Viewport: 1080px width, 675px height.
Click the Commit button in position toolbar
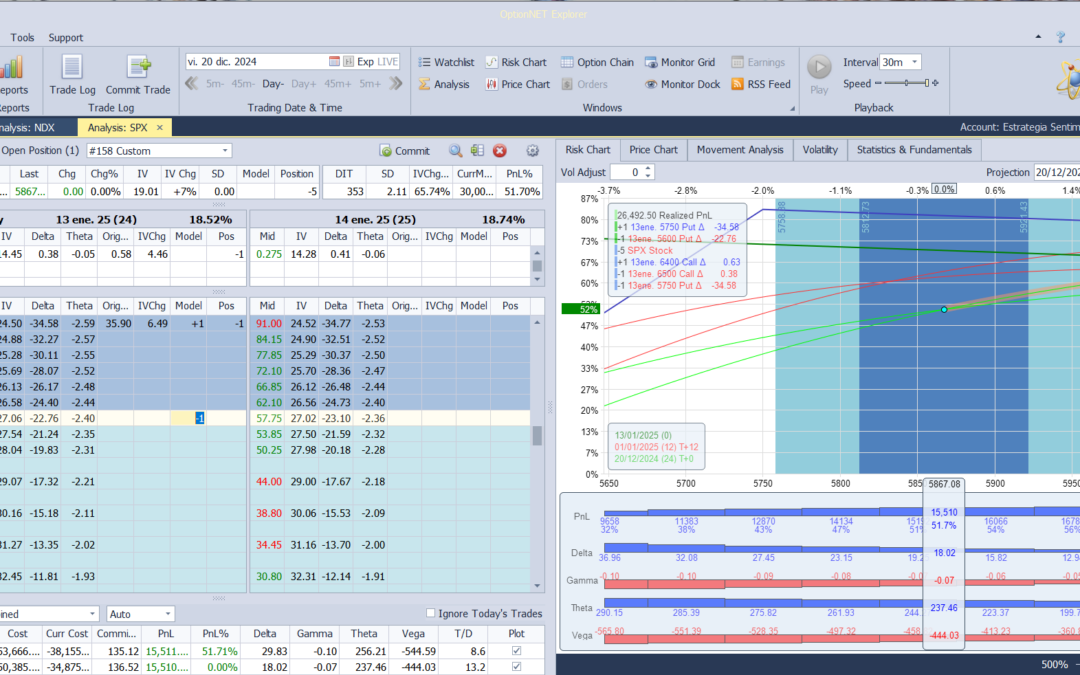click(x=404, y=151)
